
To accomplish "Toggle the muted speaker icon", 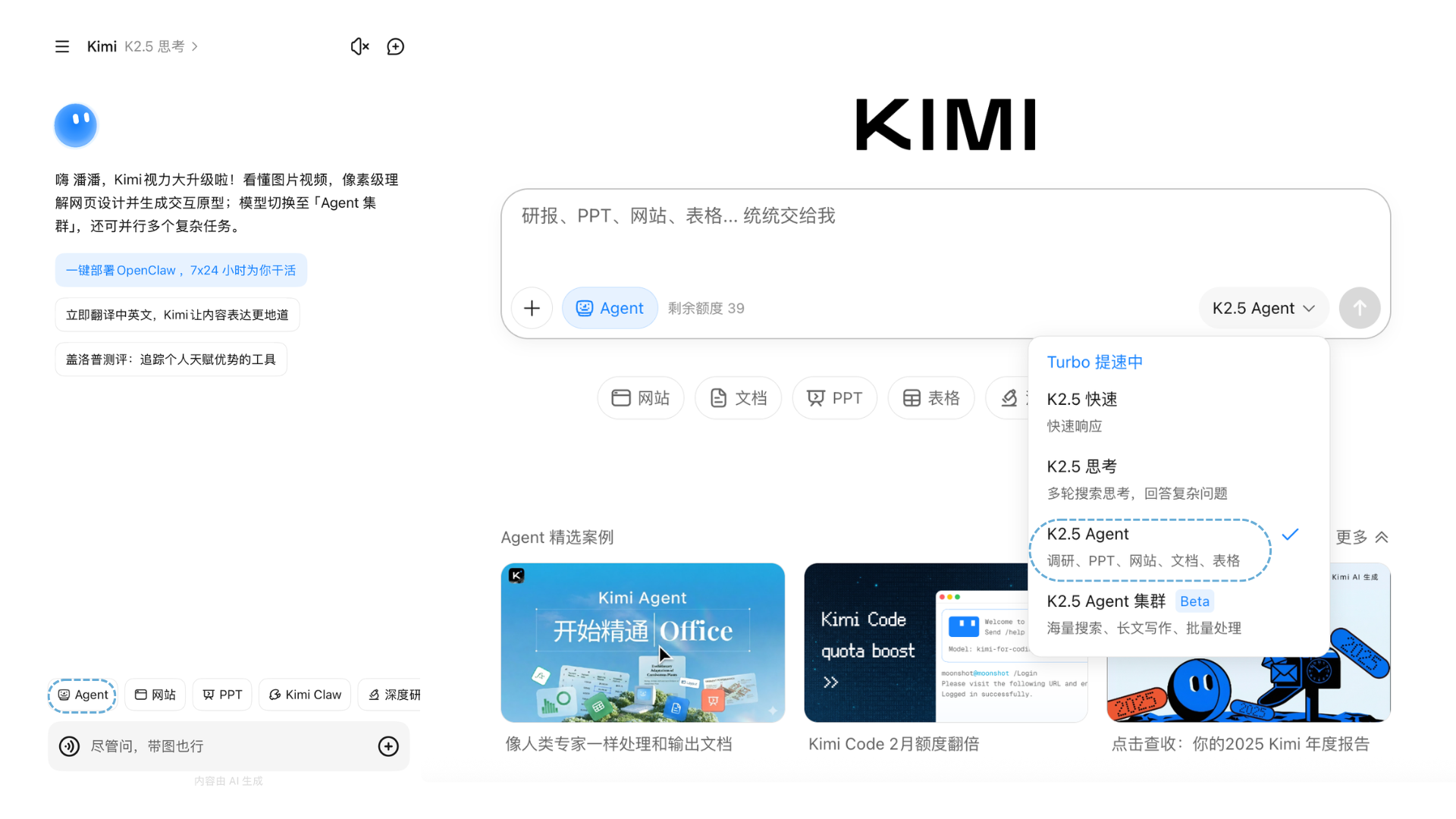I will 359,46.
